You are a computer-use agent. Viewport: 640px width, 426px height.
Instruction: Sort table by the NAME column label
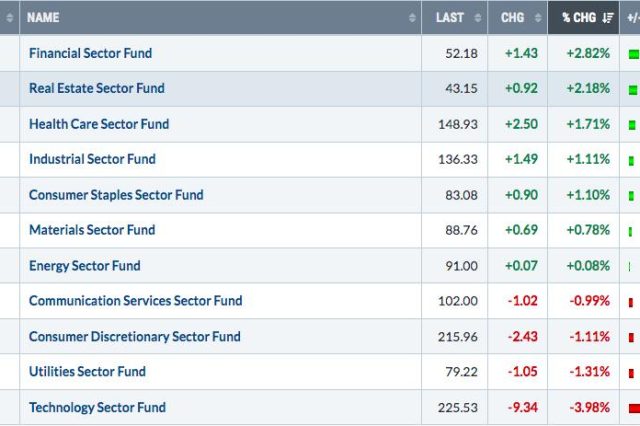point(44,18)
